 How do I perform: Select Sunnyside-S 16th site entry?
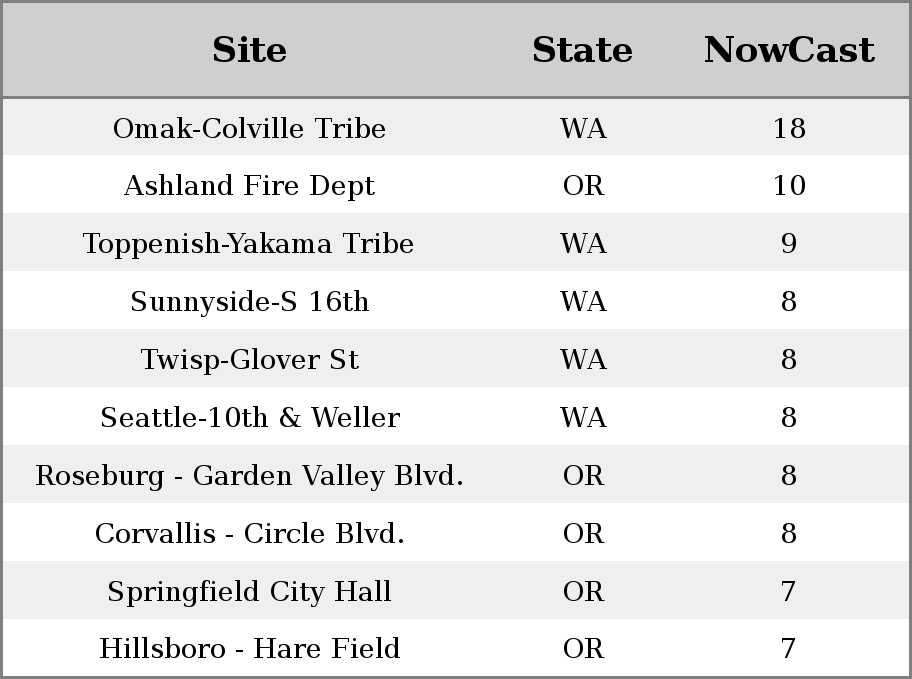pos(250,301)
